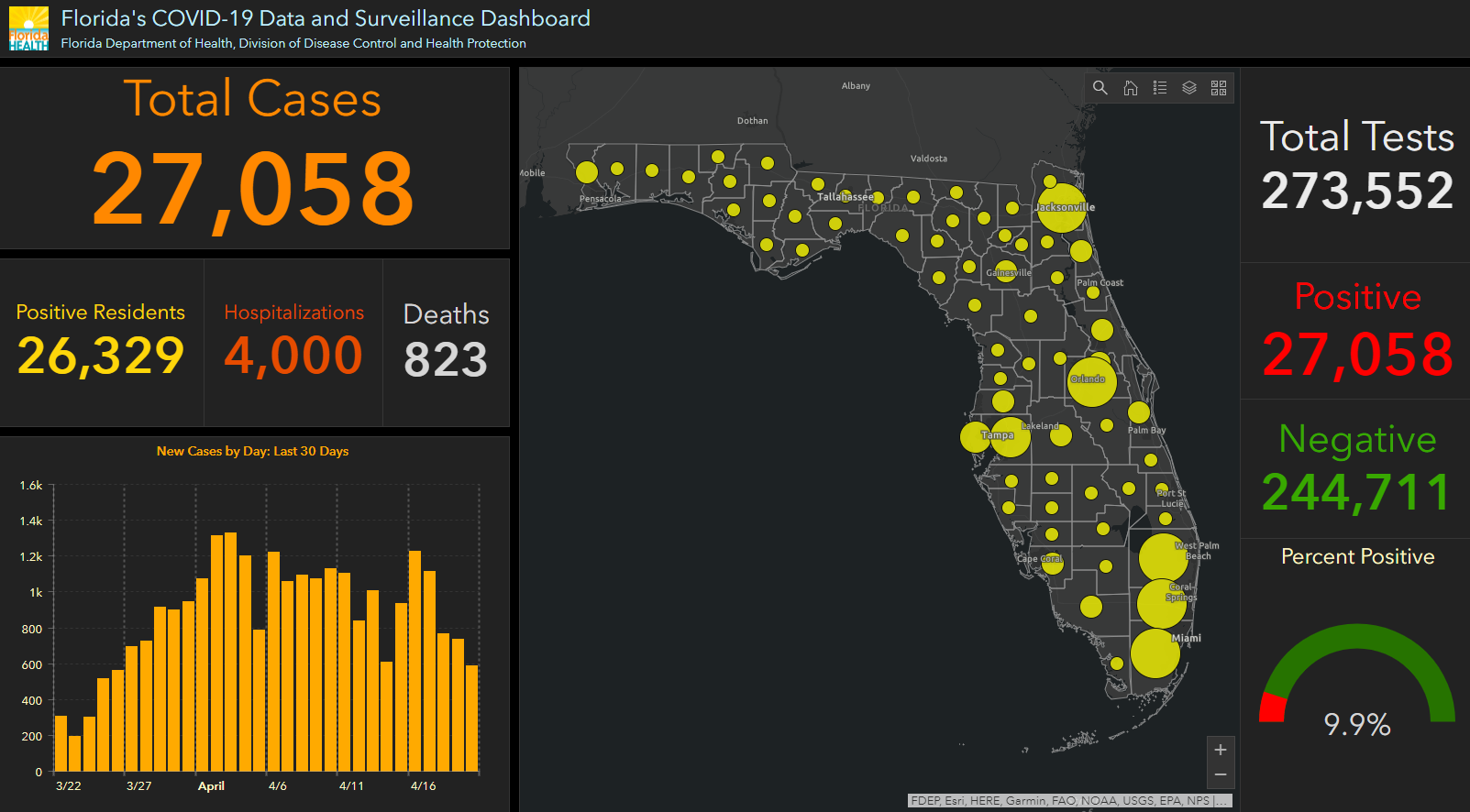Click the Deaths count 823
The height and width of the screenshot is (812, 1470).
[446, 359]
